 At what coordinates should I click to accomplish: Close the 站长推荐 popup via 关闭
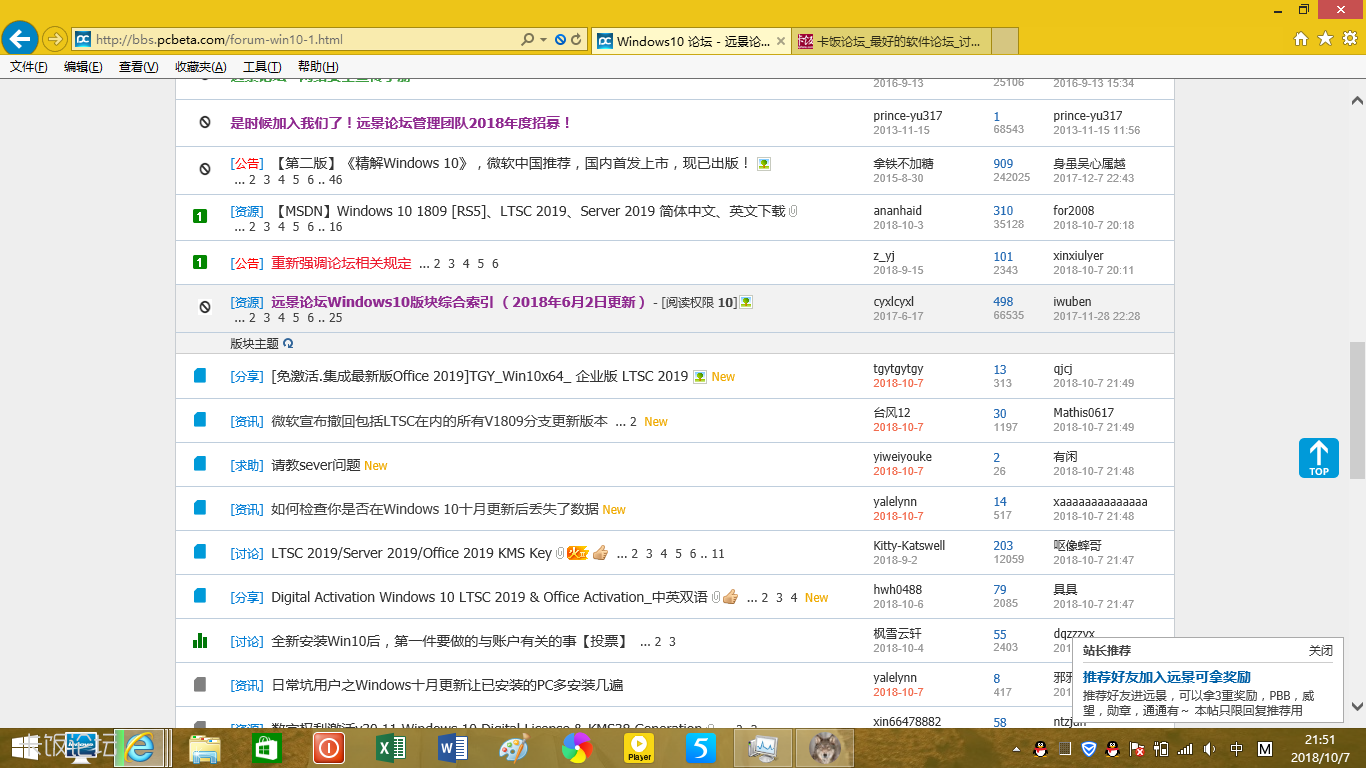[x=1321, y=651]
